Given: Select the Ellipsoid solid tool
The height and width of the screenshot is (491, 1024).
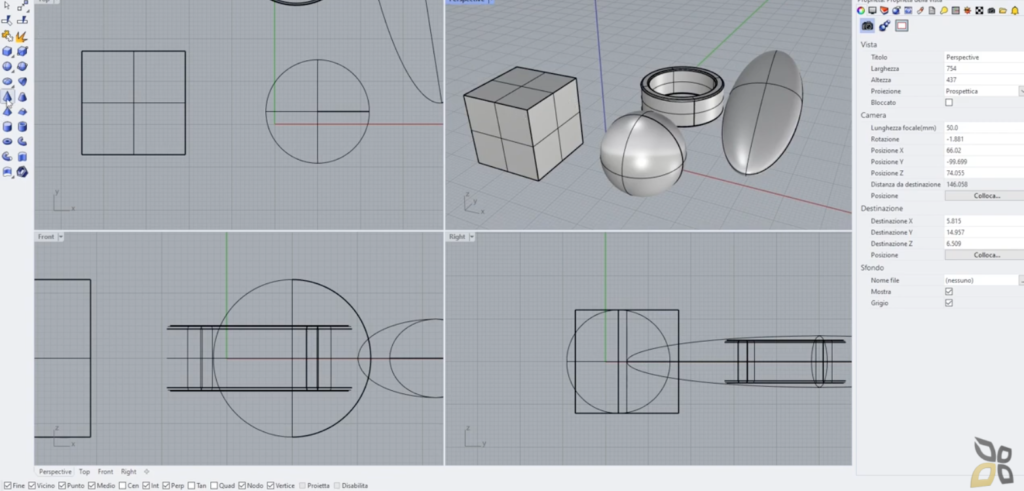Looking at the screenshot, I should coord(7,82).
